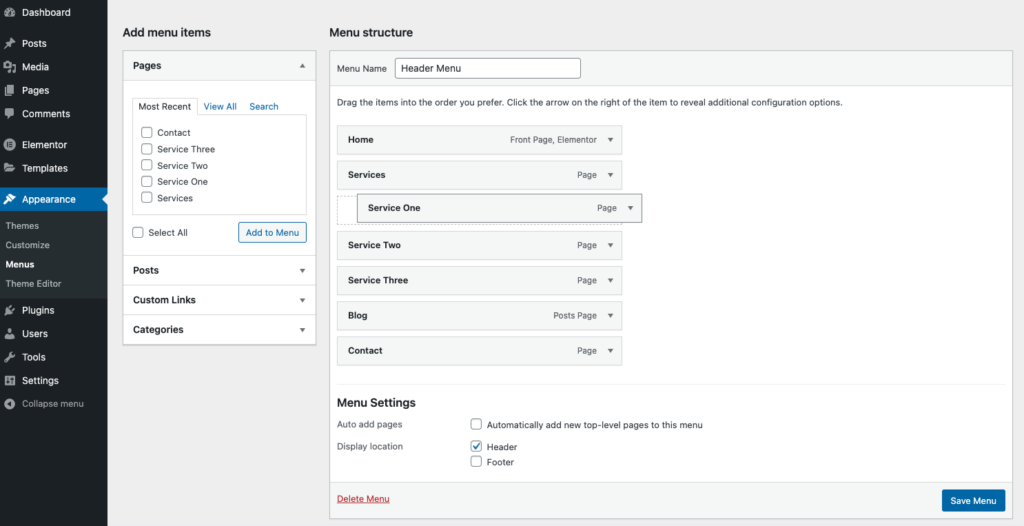Check the Contact page checkbox

point(146,132)
